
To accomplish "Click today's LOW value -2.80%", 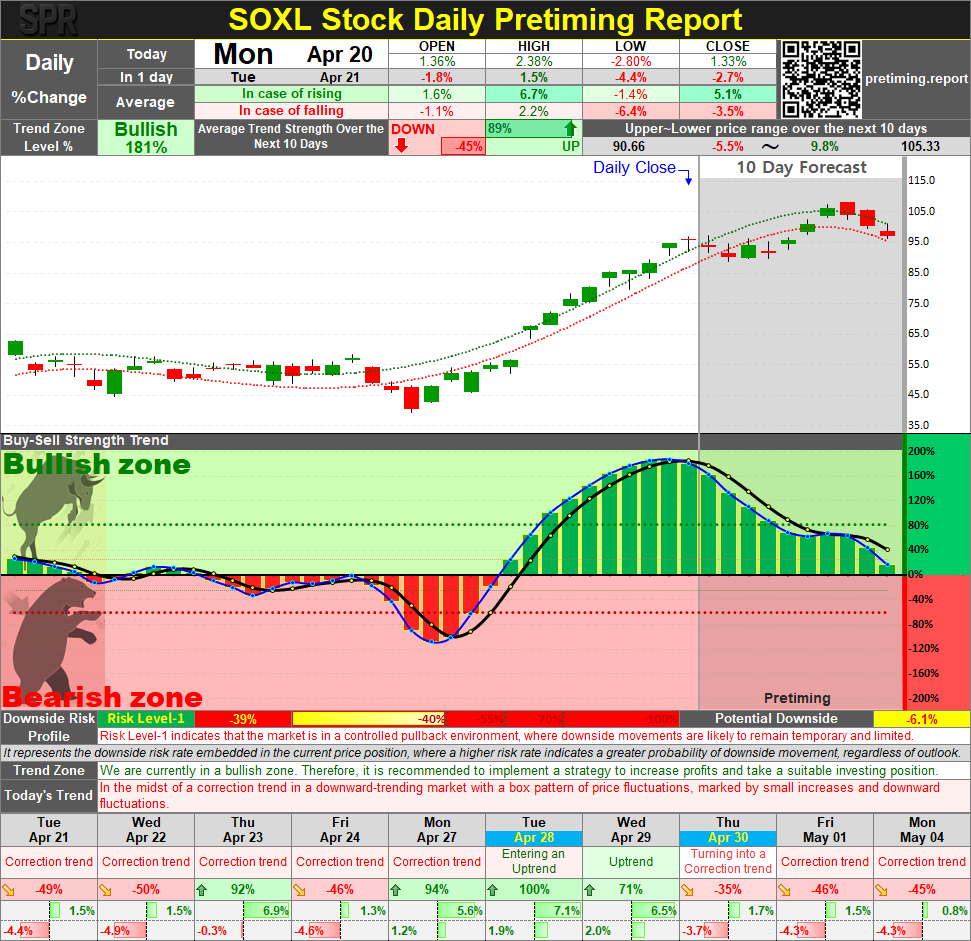I will pos(630,61).
